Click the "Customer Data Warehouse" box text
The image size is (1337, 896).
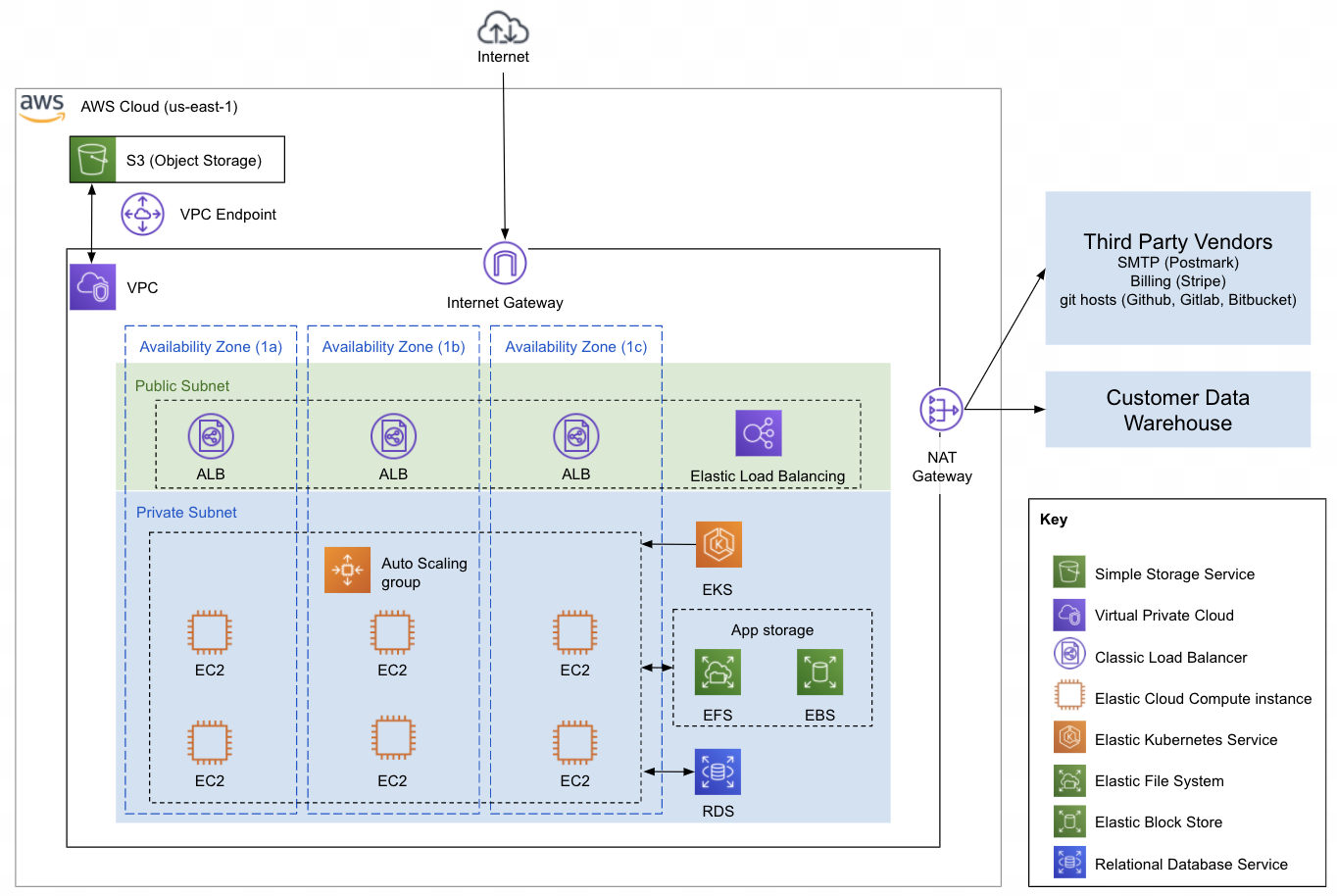tap(1178, 411)
